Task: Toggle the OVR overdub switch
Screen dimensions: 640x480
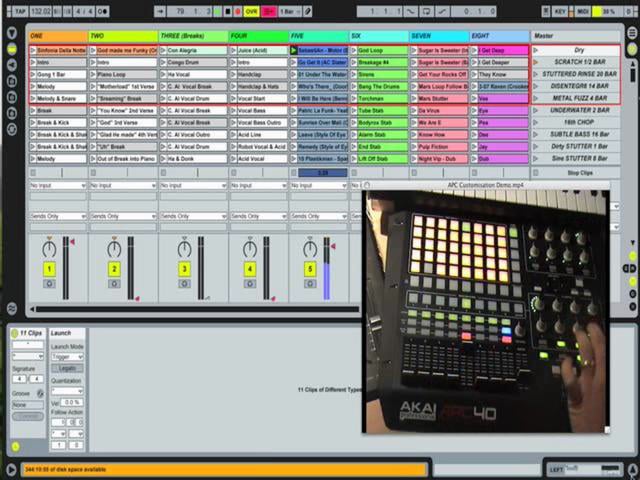Action: [x=251, y=11]
